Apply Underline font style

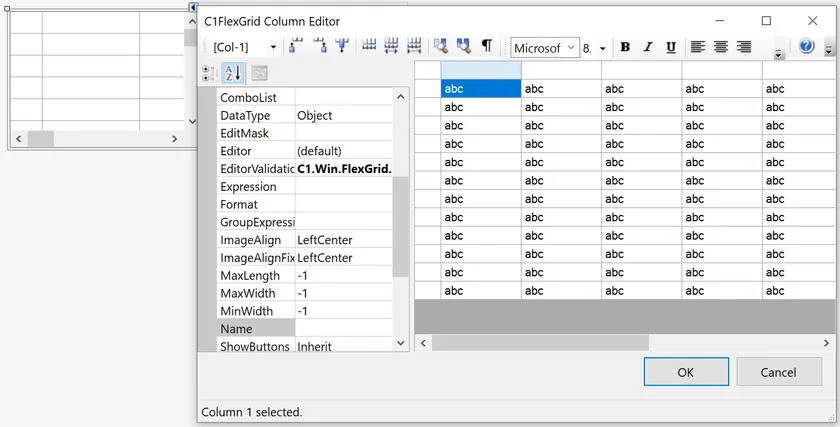[670, 47]
